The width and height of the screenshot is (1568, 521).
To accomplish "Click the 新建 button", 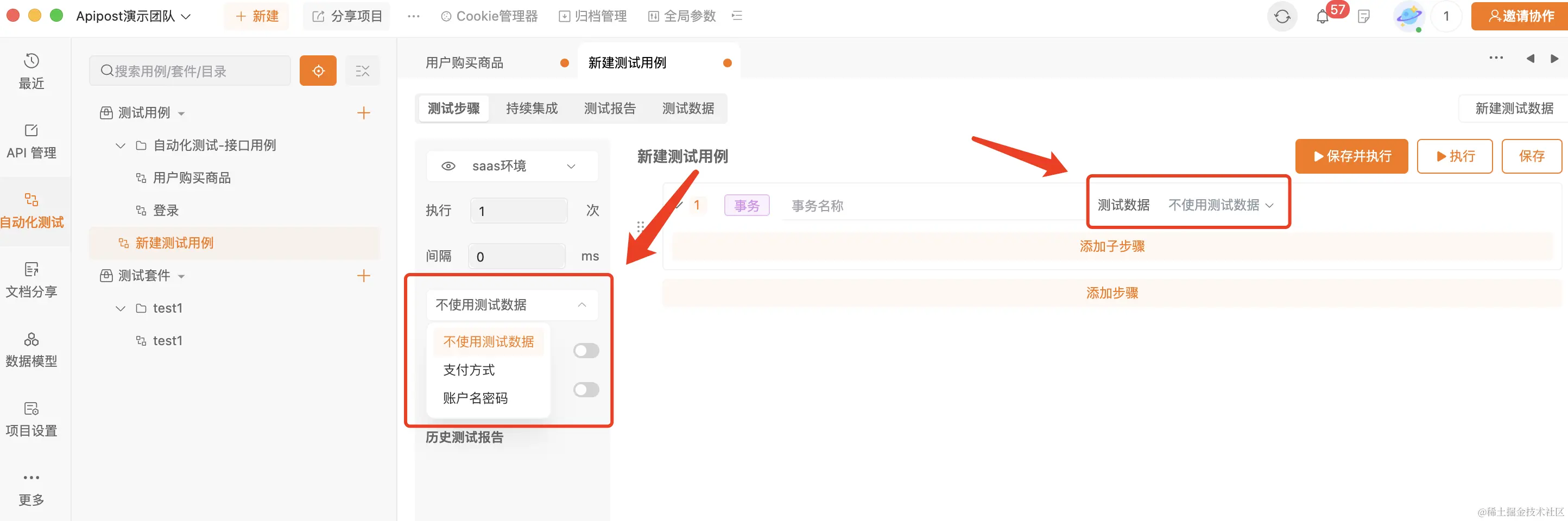I will click(256, 16).
